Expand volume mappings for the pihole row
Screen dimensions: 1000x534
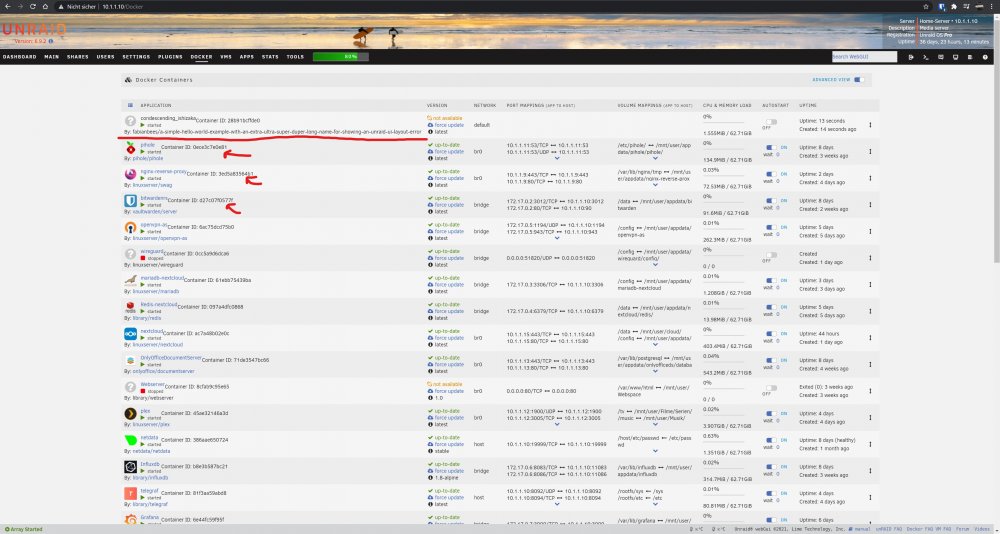(x=655, y=158)
